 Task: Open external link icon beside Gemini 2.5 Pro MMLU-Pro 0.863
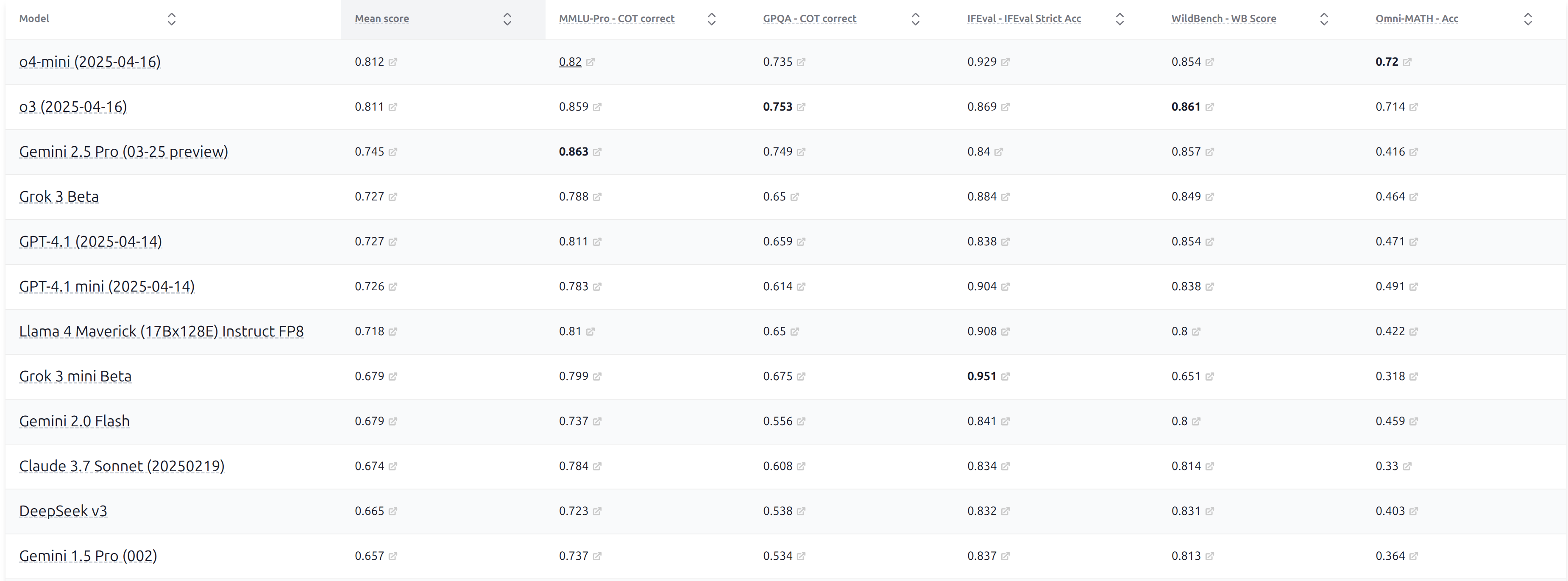point(597,152)
